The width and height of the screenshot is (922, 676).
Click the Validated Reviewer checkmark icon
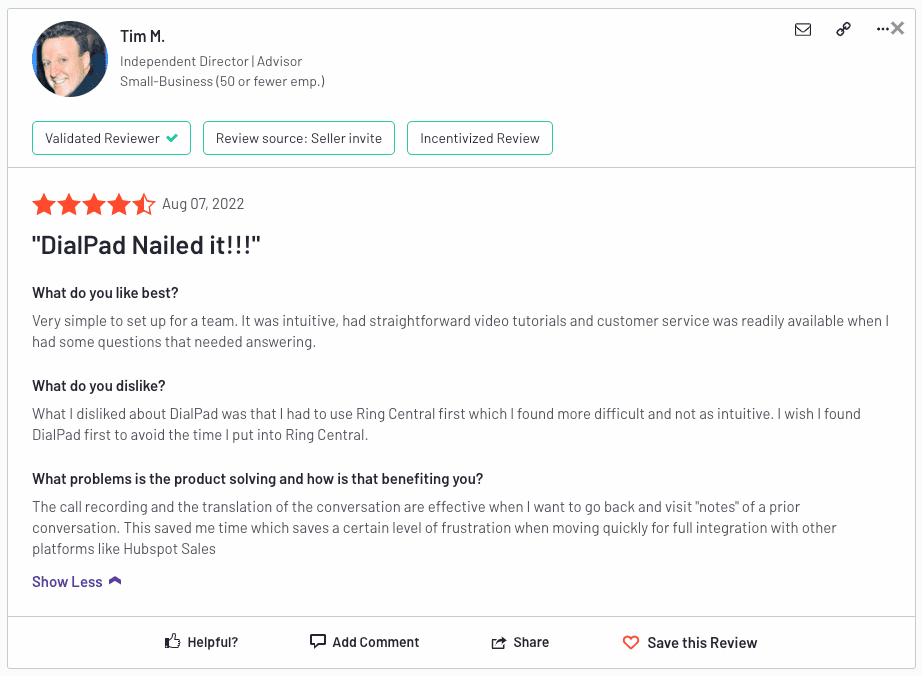(169, 137)
